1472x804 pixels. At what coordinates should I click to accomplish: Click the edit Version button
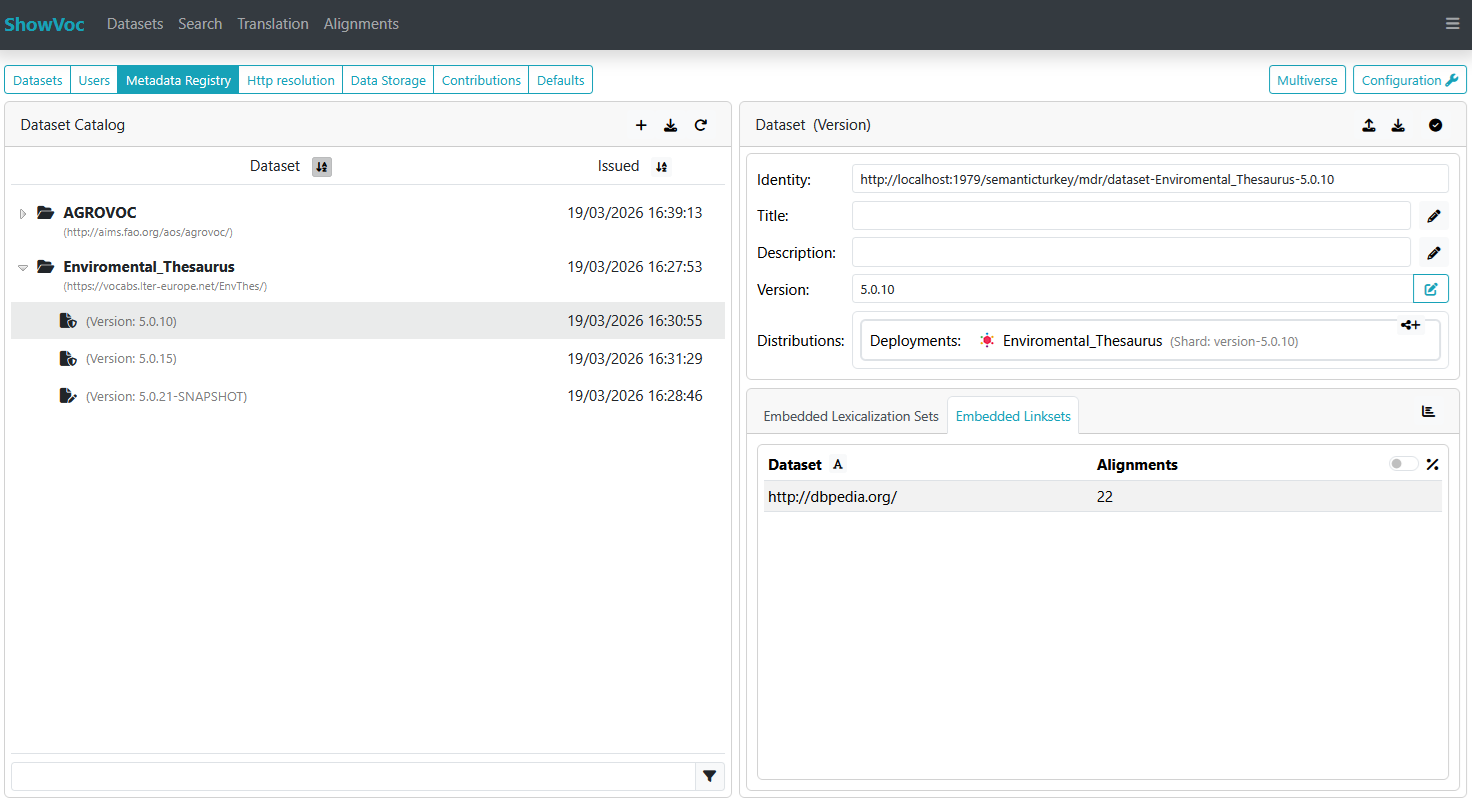click(x=1431, y=289)
